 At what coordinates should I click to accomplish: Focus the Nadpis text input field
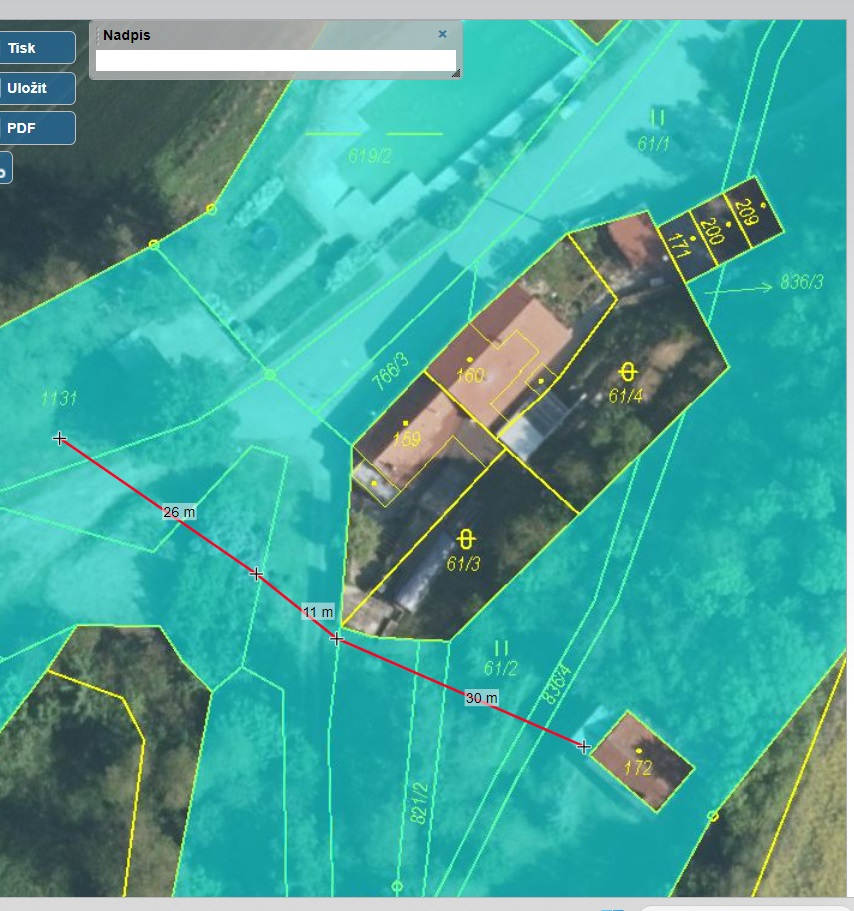pos(275,60)
